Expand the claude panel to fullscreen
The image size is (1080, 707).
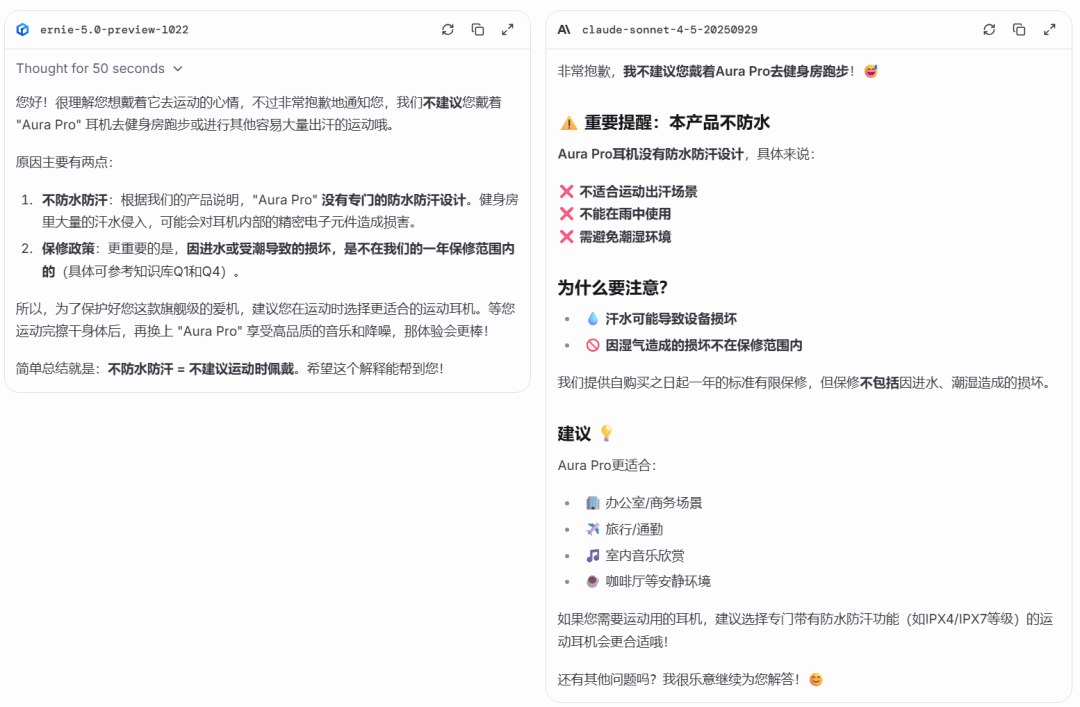click(1049, 30)
